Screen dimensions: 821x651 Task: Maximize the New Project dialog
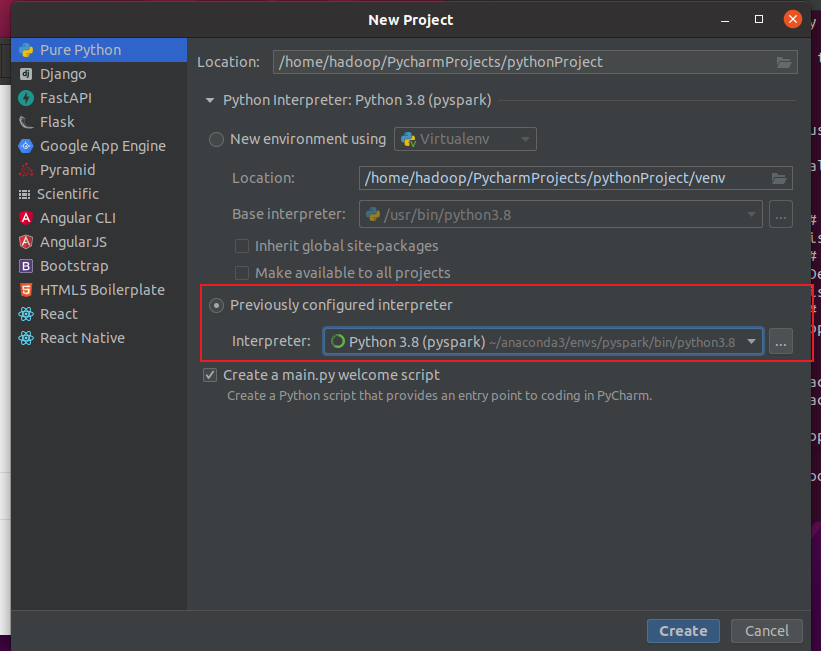pos(759,19)
